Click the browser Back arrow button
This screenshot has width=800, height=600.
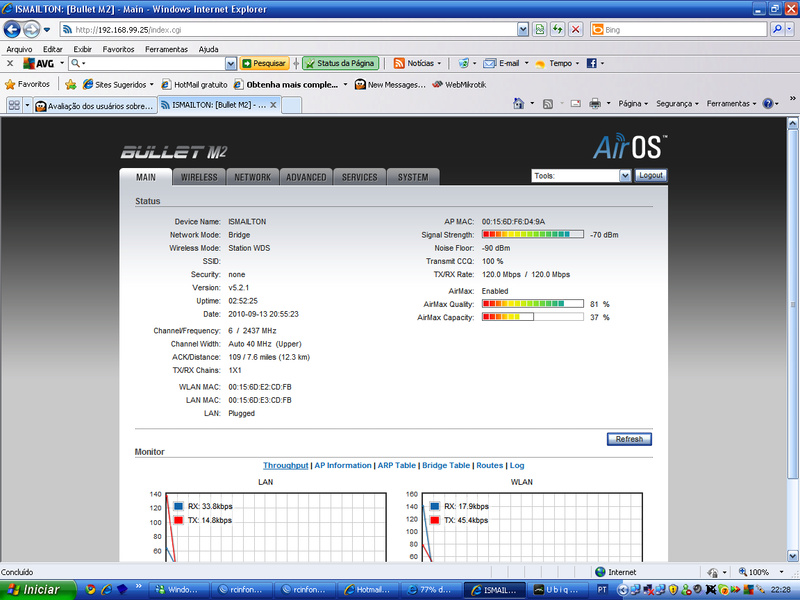point(12,30)
